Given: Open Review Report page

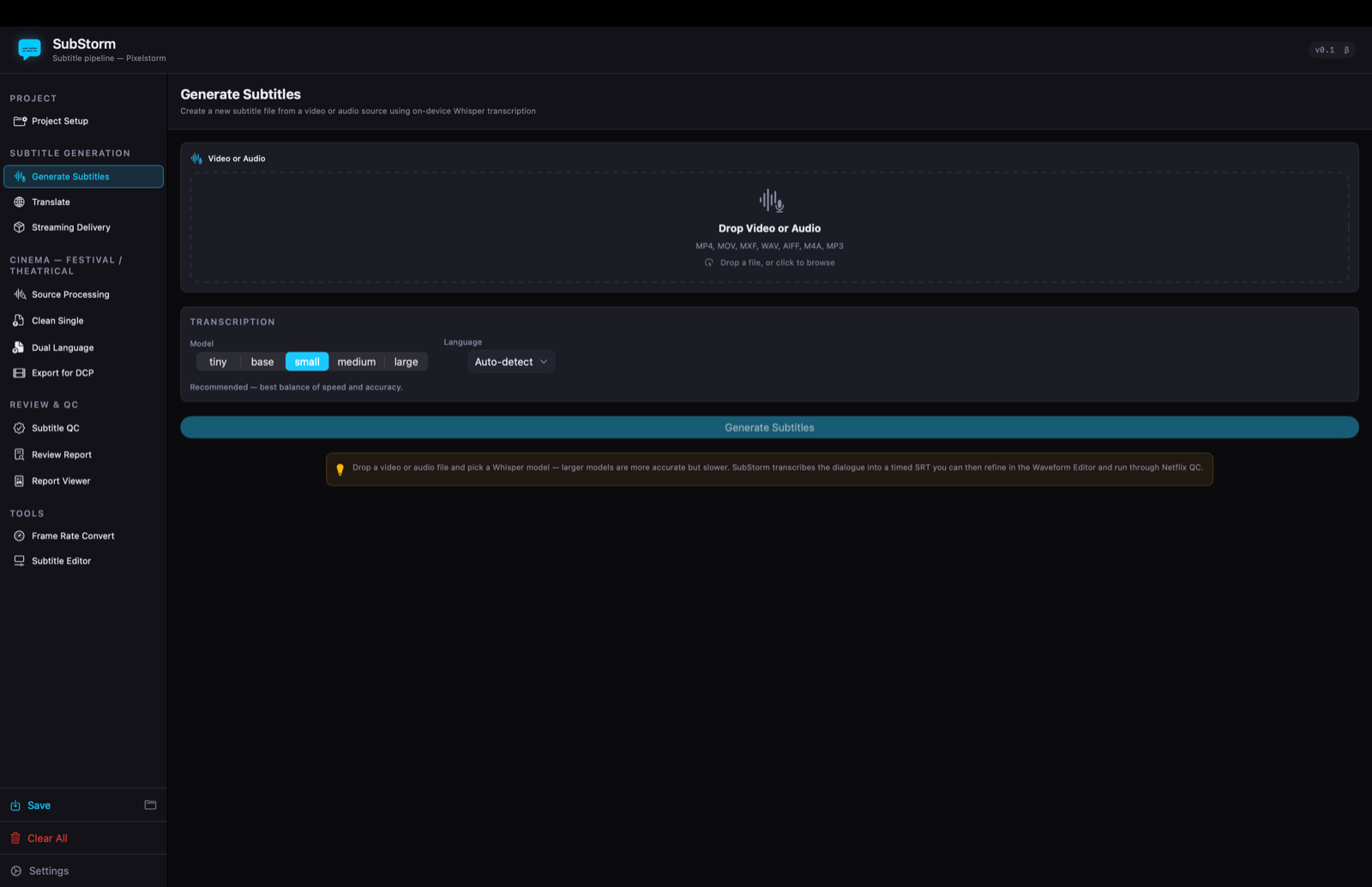Looking at the screenshot, I should point(83,455).
